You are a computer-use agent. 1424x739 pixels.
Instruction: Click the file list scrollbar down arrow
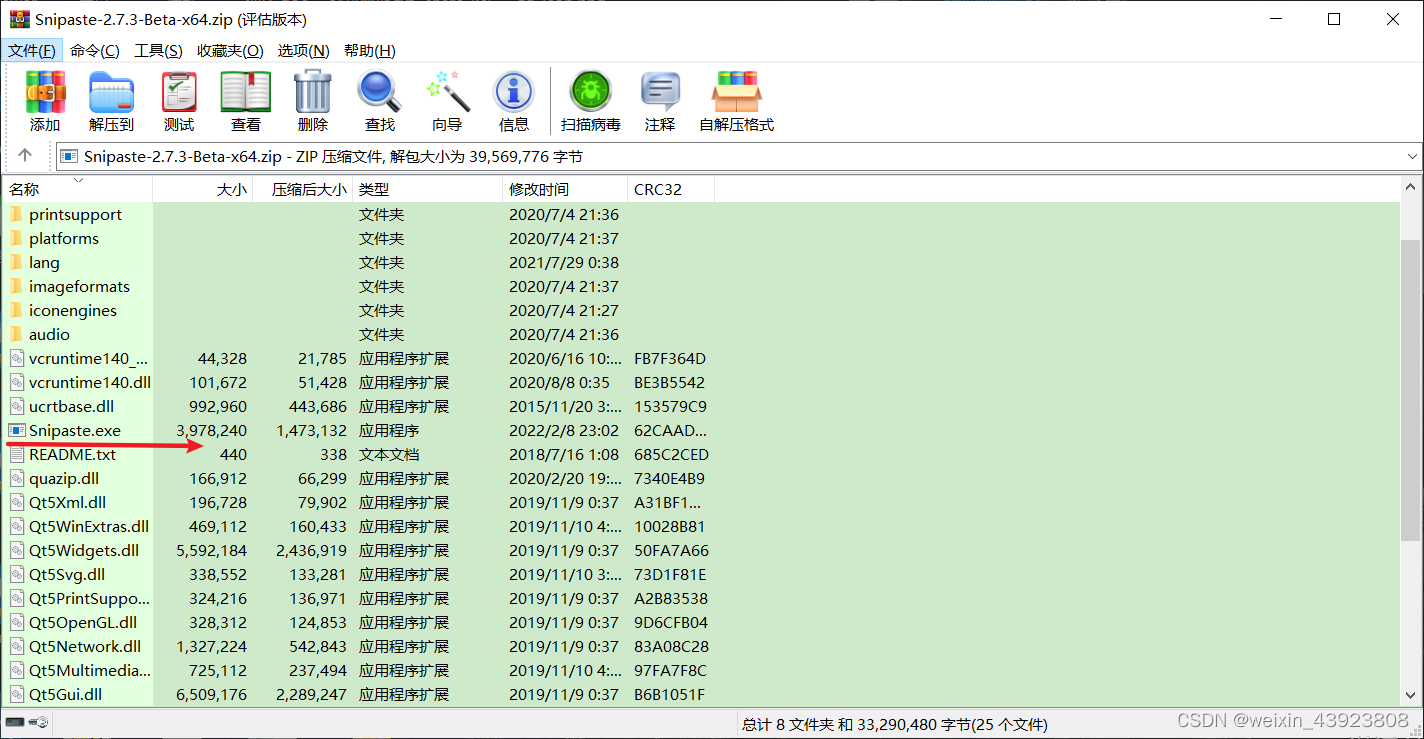[1411, 695]
